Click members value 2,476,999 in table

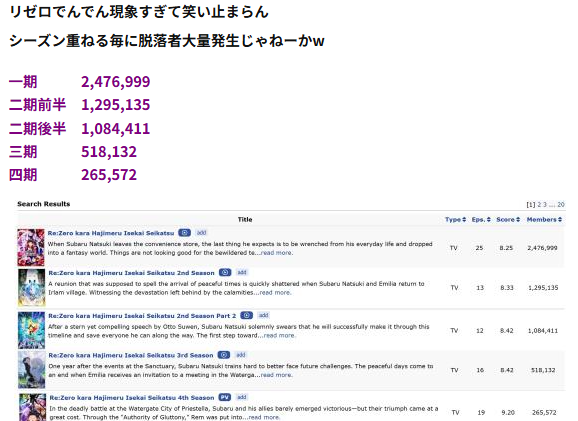pos(542,248)
